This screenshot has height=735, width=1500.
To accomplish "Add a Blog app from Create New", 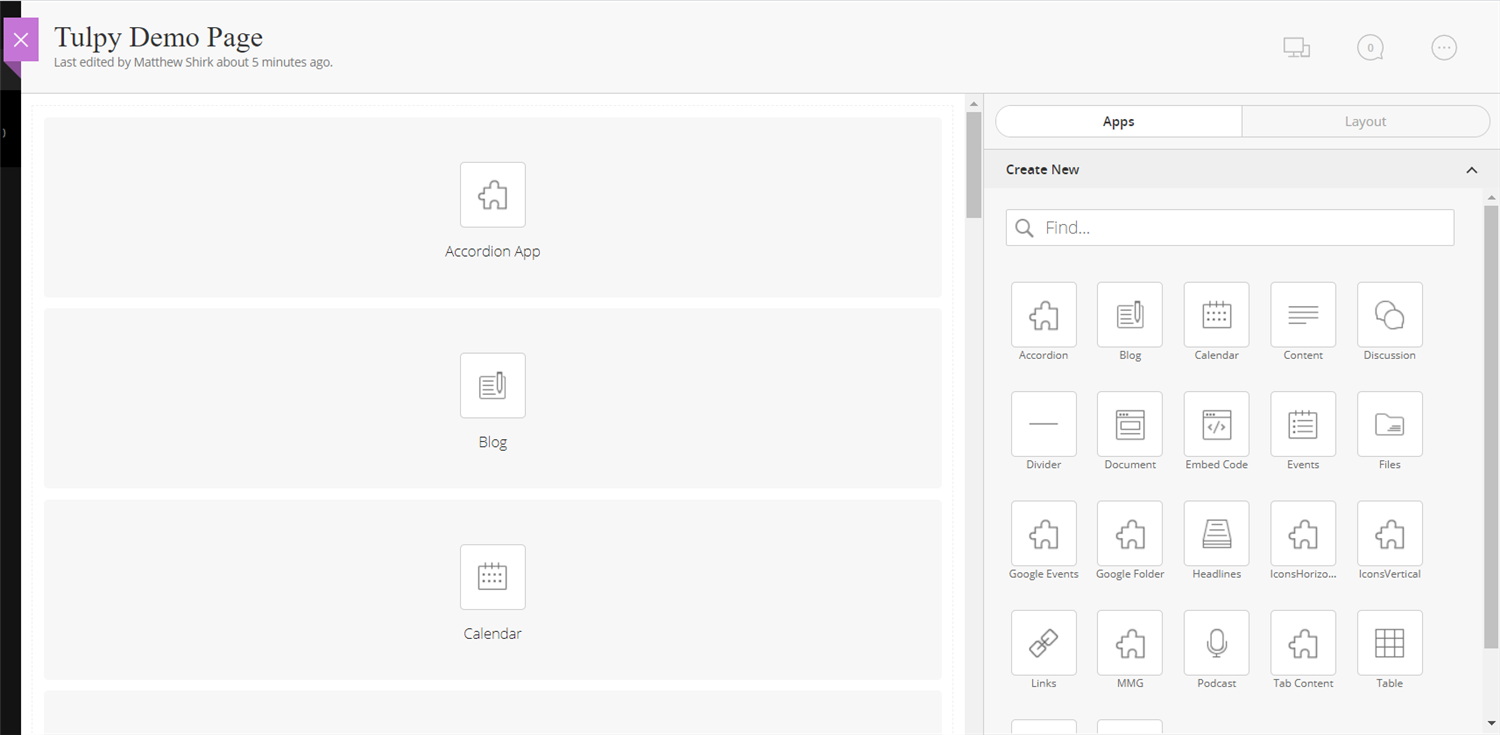I will pyautogui.click(x=1130, y=315).
